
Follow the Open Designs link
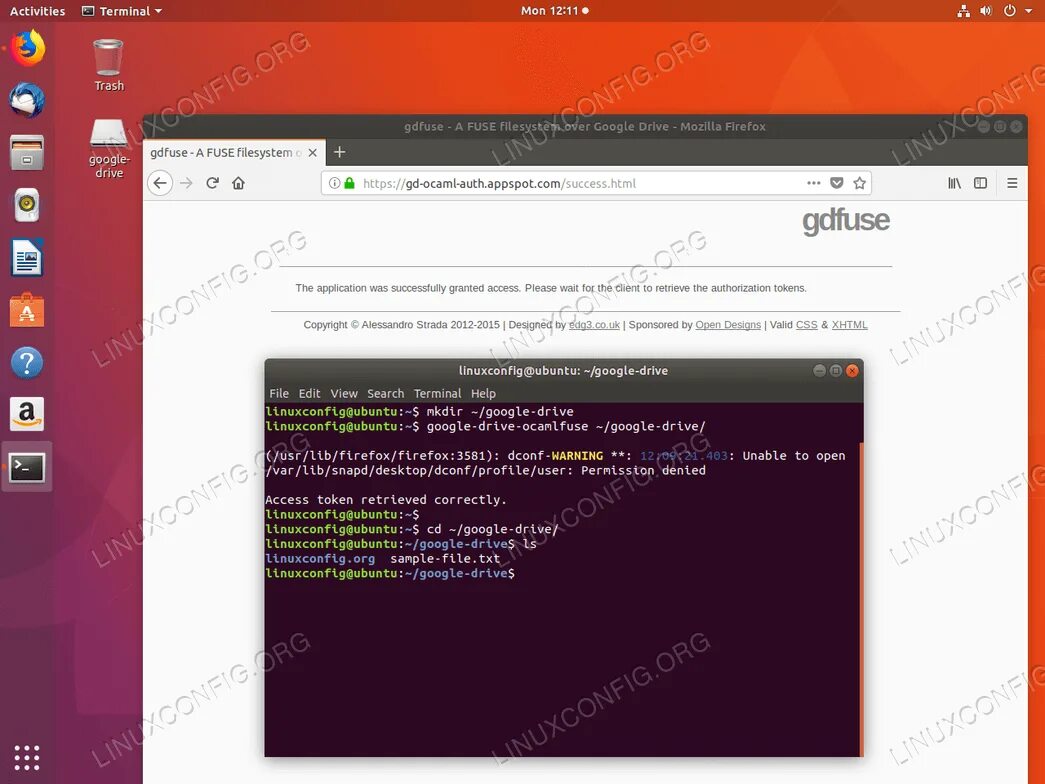tap(728, 325)
